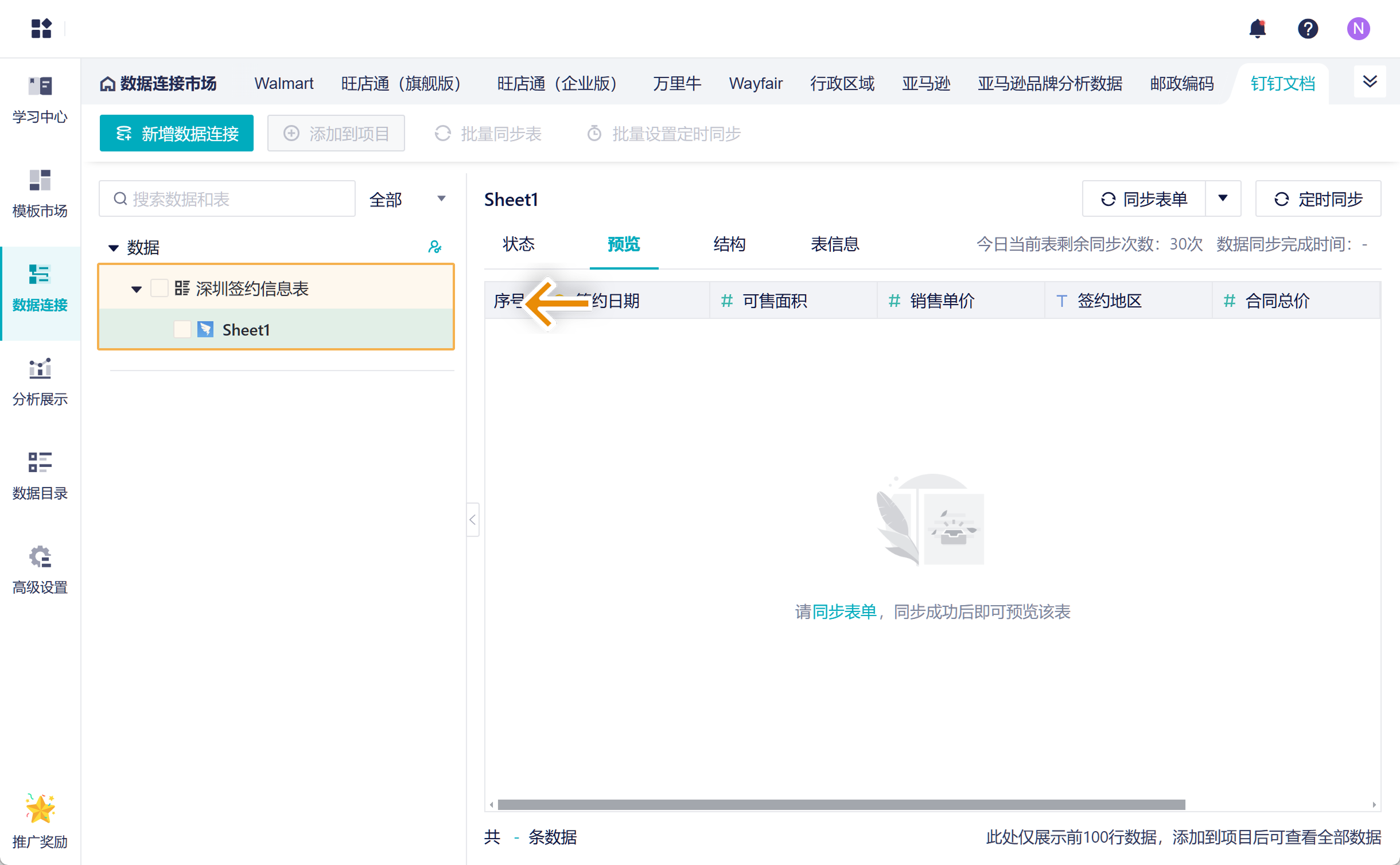
Task: Click the horizontal table scrollbar
Action: [841, 804]
